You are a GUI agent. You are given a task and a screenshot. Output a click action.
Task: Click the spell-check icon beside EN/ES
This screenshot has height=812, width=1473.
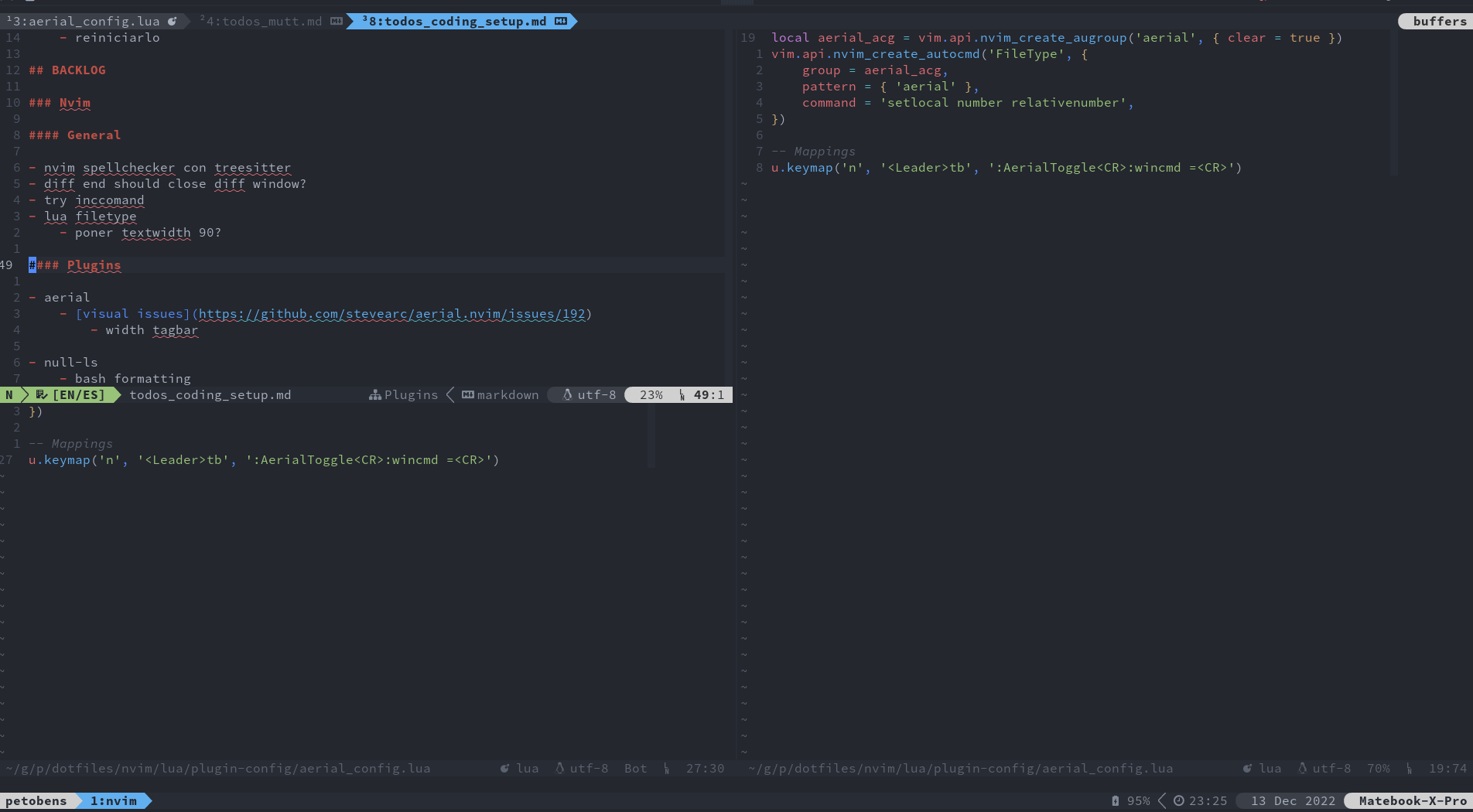[x=41, y=394]
